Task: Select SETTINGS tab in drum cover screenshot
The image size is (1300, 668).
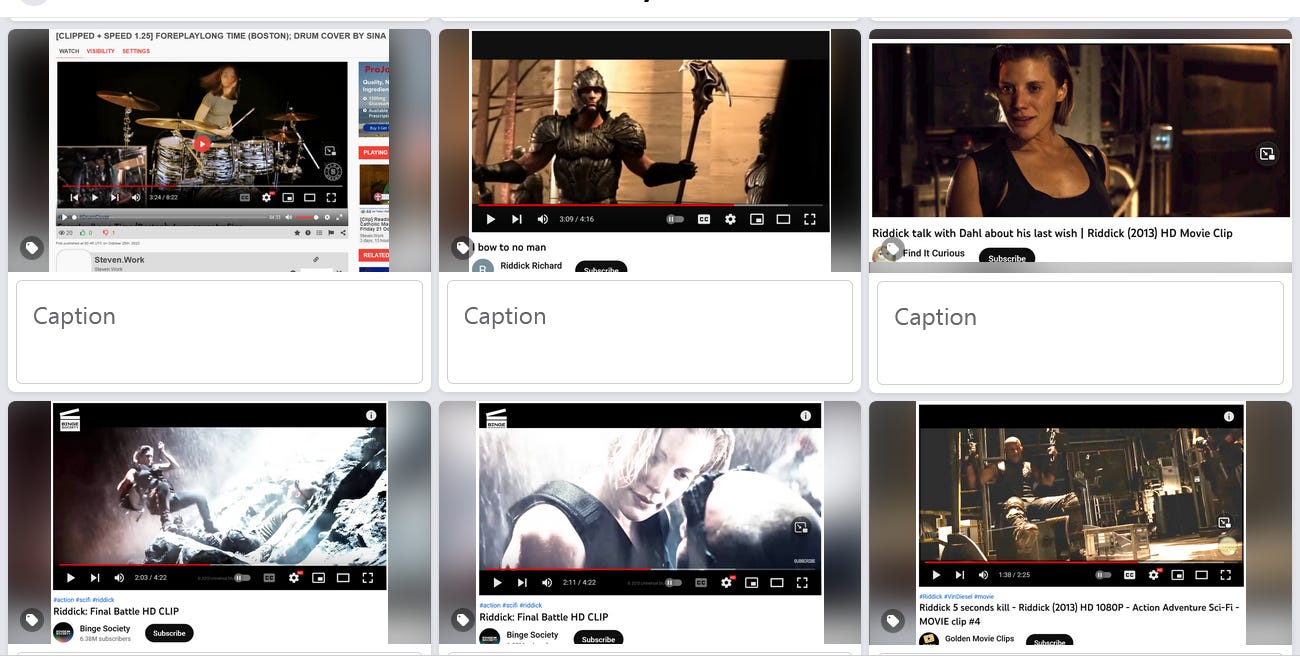Action: click(136, 51)
